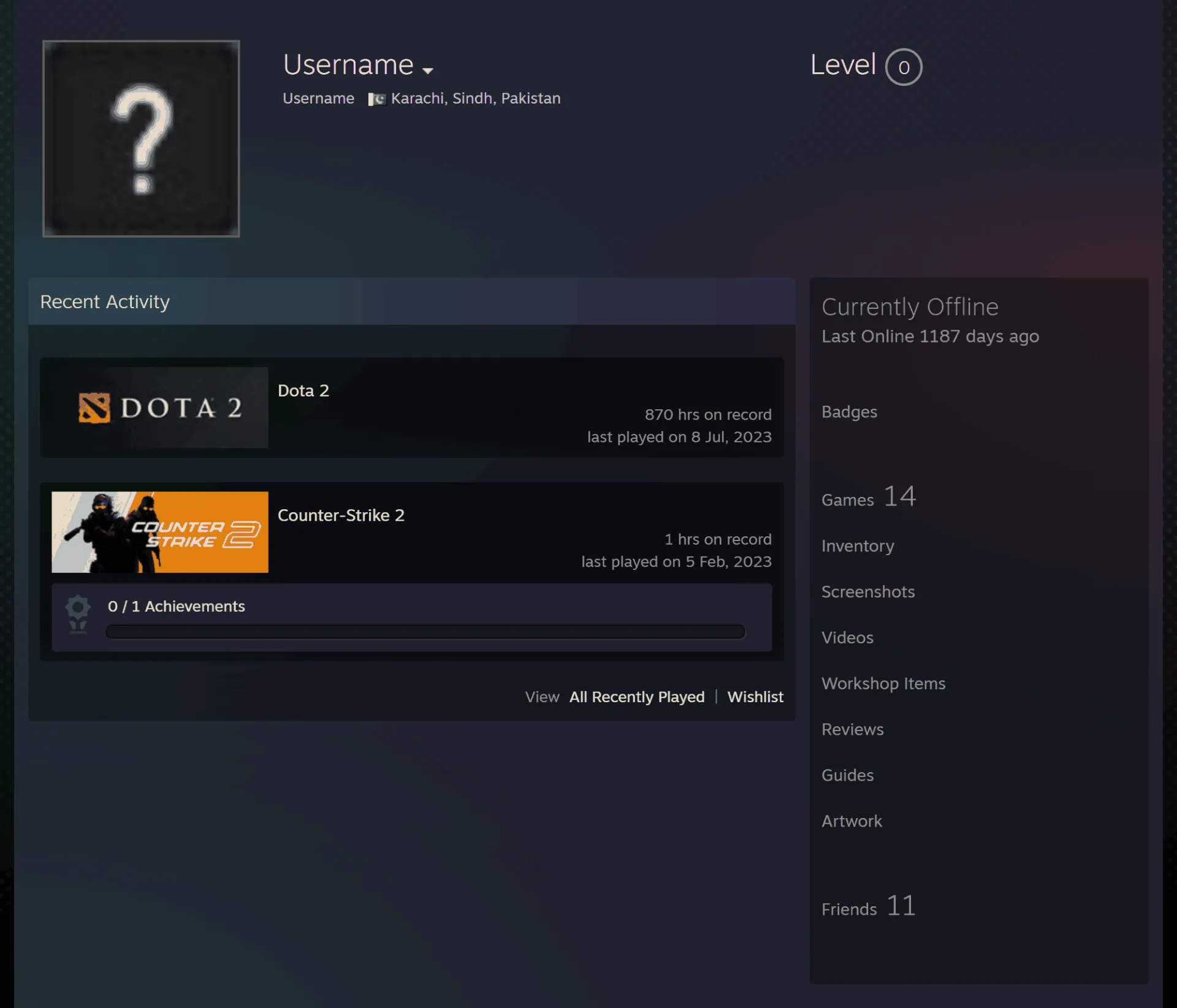
Task: Open the Reviews page
Action: 853,730
